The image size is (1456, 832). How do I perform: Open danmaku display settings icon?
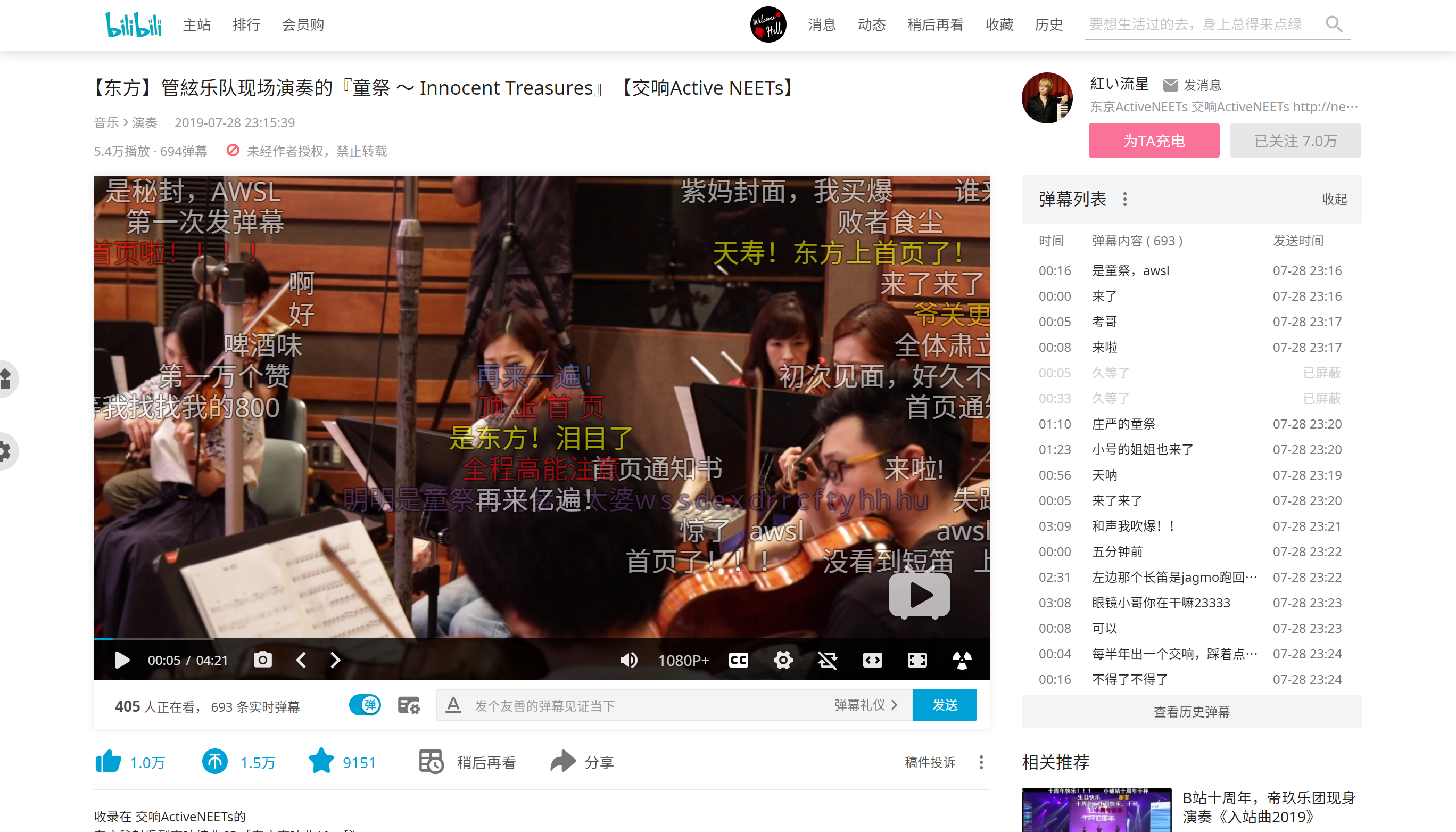[x=408, y=705]
